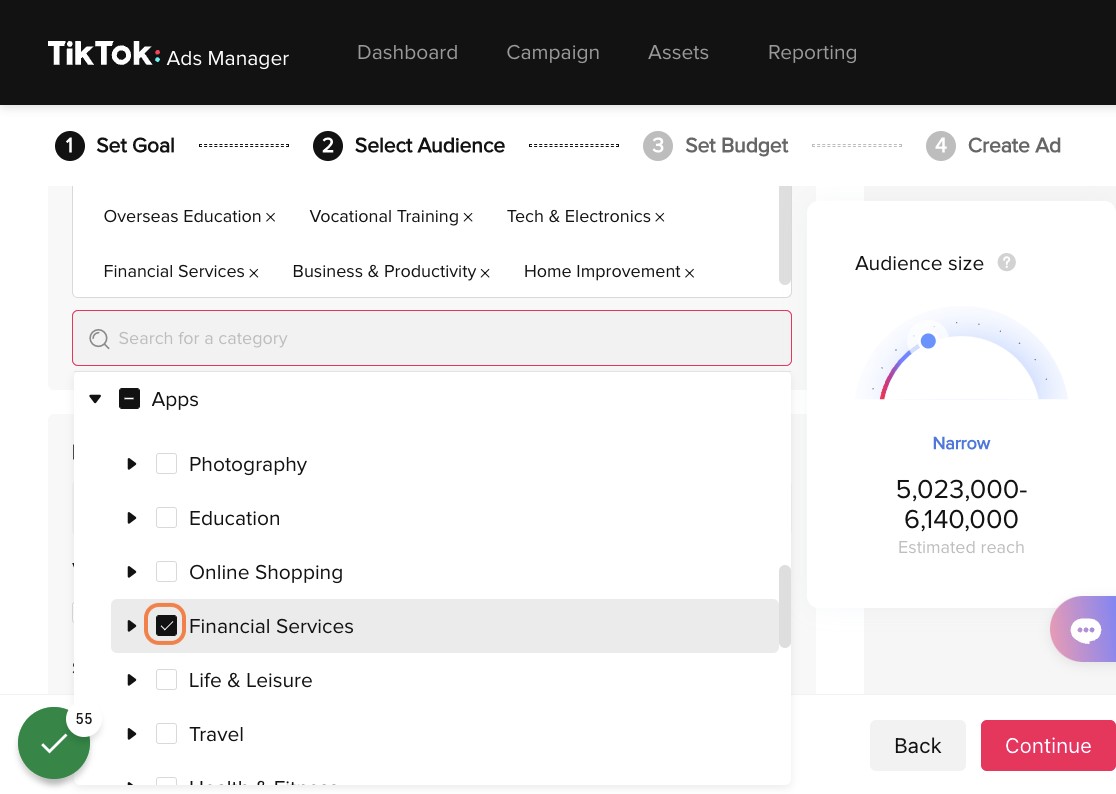This screenshot has width=1116, height=794.
Task: Click the Photography label in the list
Action: (x=248, y=465)
